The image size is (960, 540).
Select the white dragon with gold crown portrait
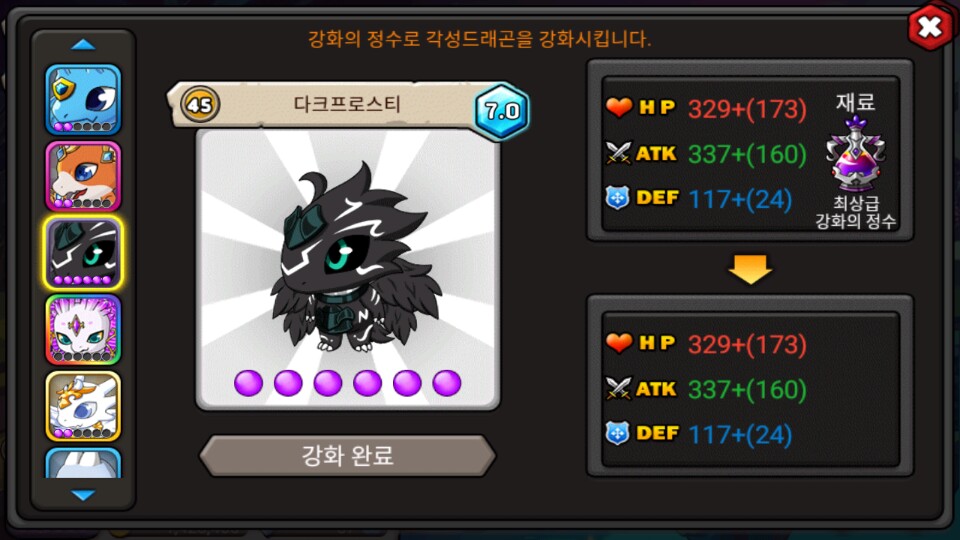tap(83, 406)
